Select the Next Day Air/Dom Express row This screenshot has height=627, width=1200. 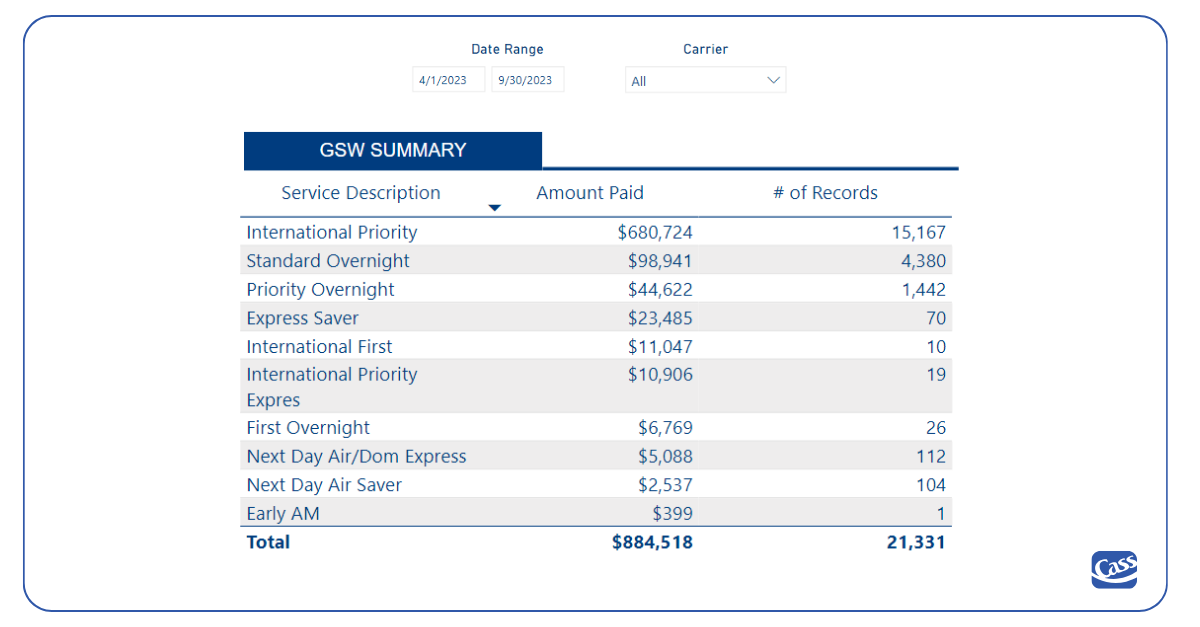pyautogui.click(x=596, y=456)
